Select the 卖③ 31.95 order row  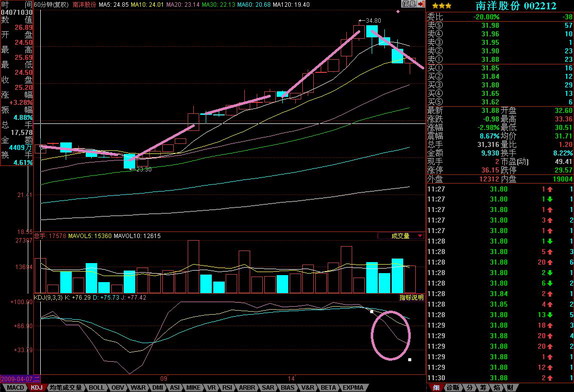click(x=500, y=42)
